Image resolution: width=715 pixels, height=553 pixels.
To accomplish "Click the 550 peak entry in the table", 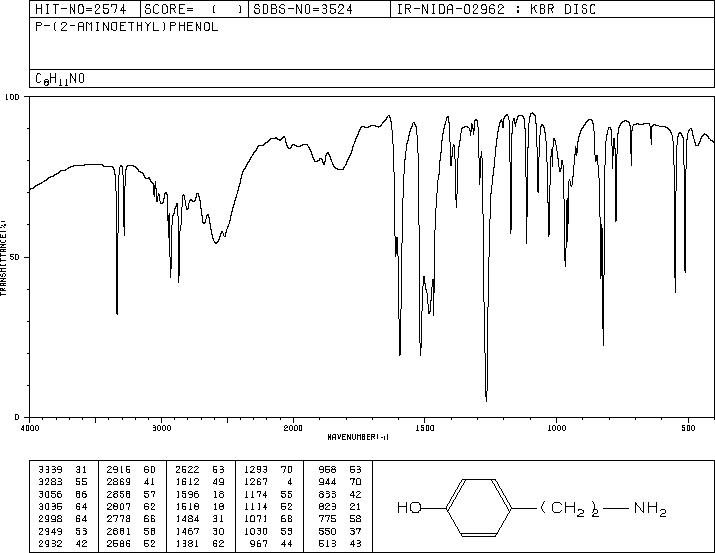I will pyautogui.click(x=340, y=531).
